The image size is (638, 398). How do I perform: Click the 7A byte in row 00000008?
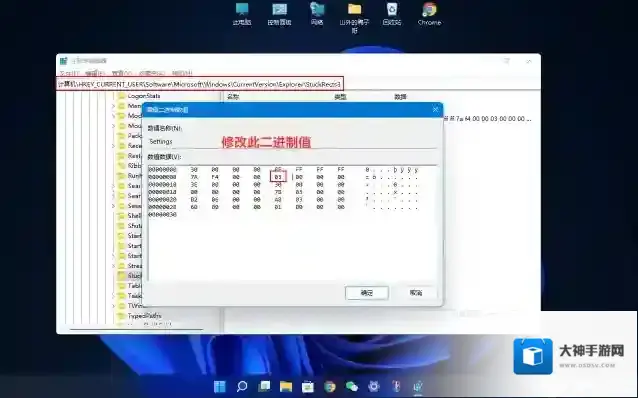click(194, 177)
